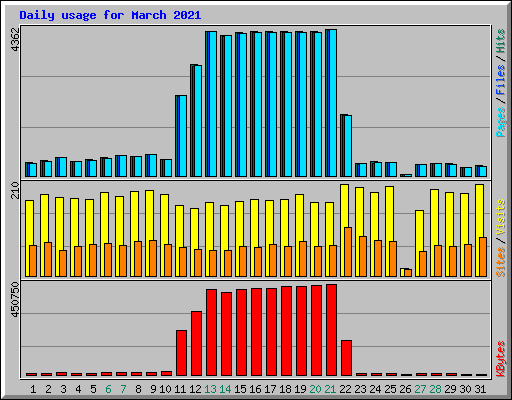This screenshot has width=512, height=400.
Task: Select the red KBytes bar for day 18
Action: point(286,331)
